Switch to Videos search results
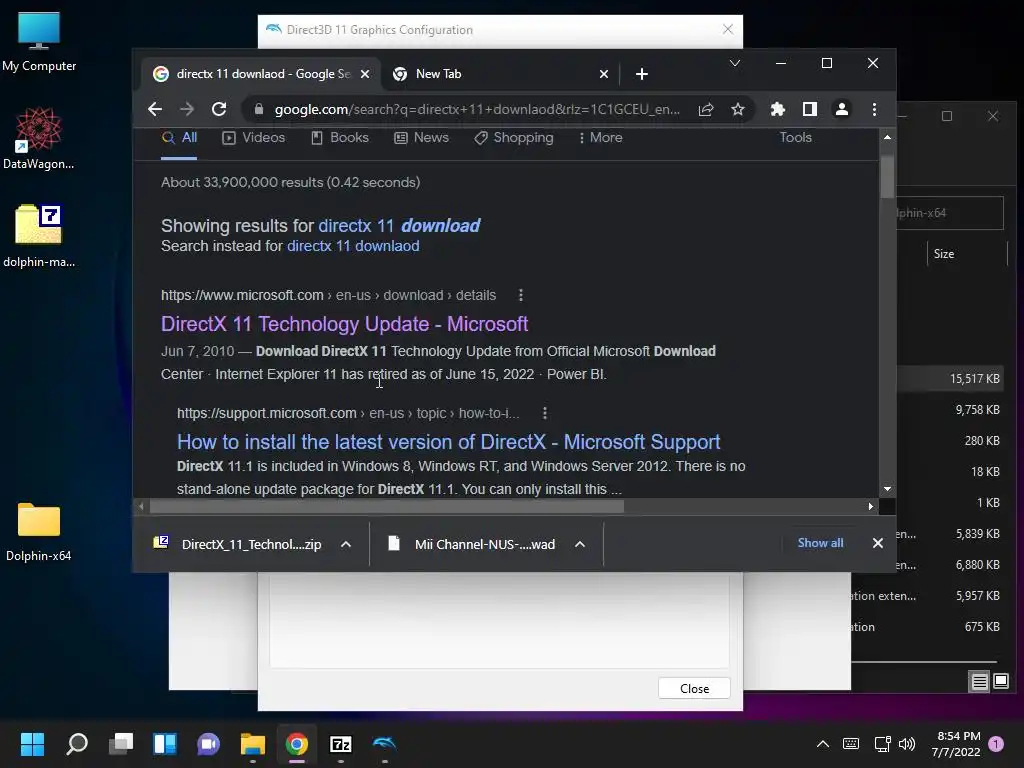Viewport: 1024px width, 768px height. 254,138
